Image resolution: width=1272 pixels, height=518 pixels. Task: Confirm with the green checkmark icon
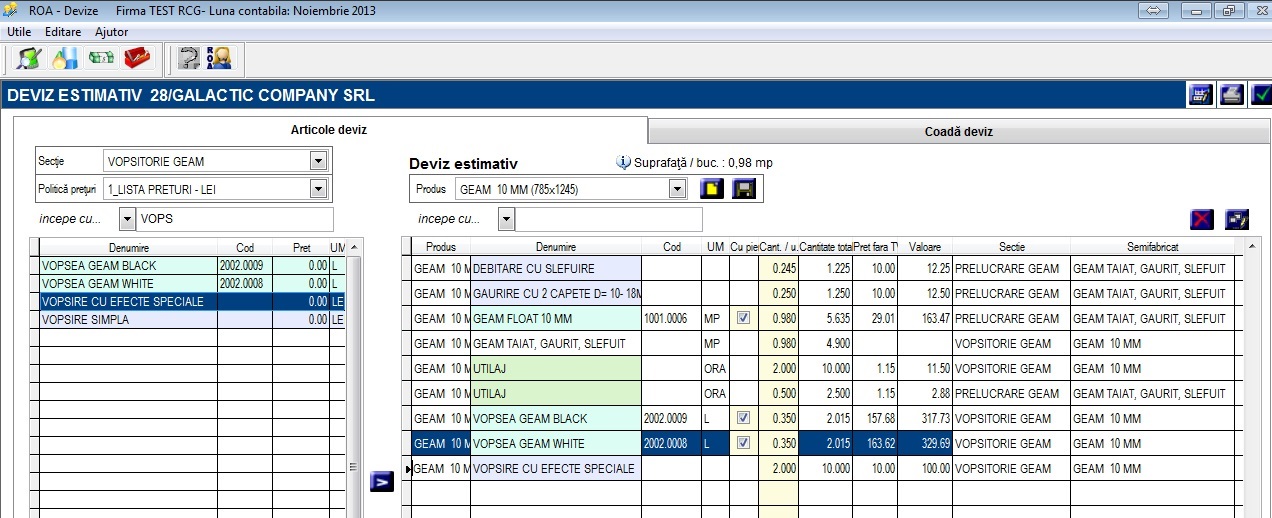[1261, 95]
